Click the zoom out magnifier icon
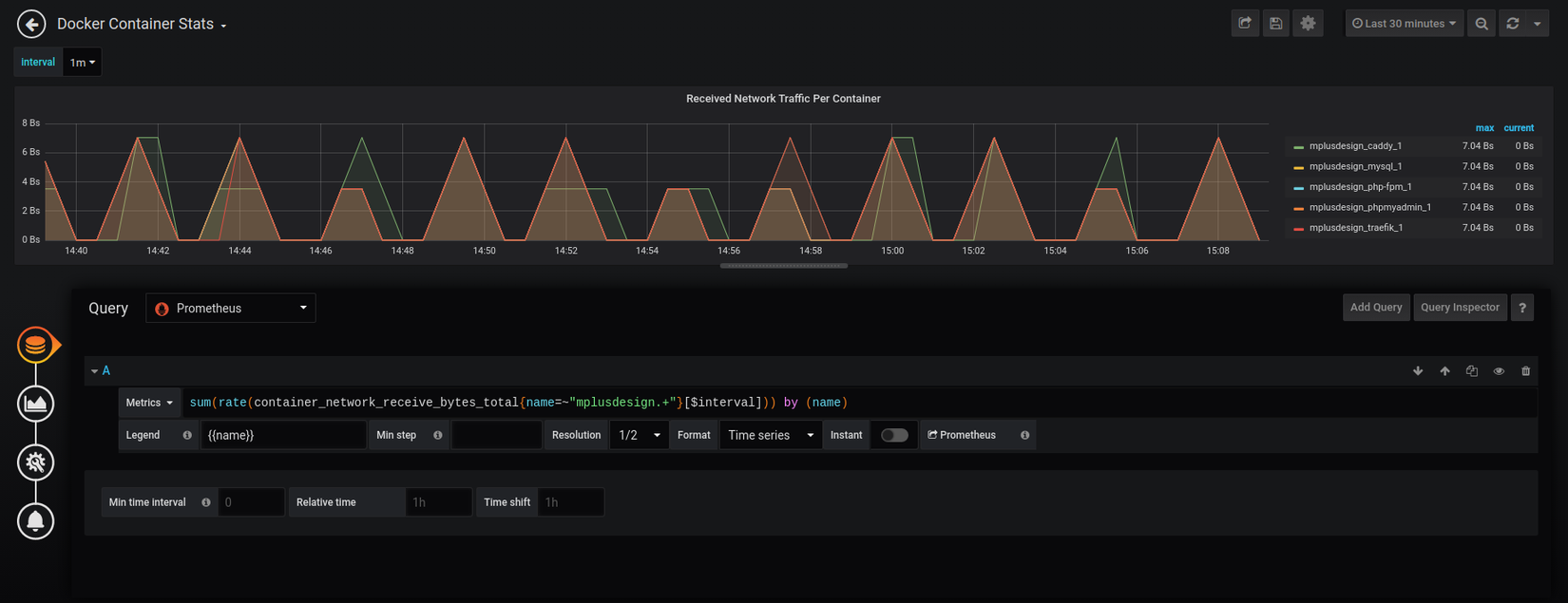Image resolution: width=1568 pixels, height=603 pixels. 1481,24
